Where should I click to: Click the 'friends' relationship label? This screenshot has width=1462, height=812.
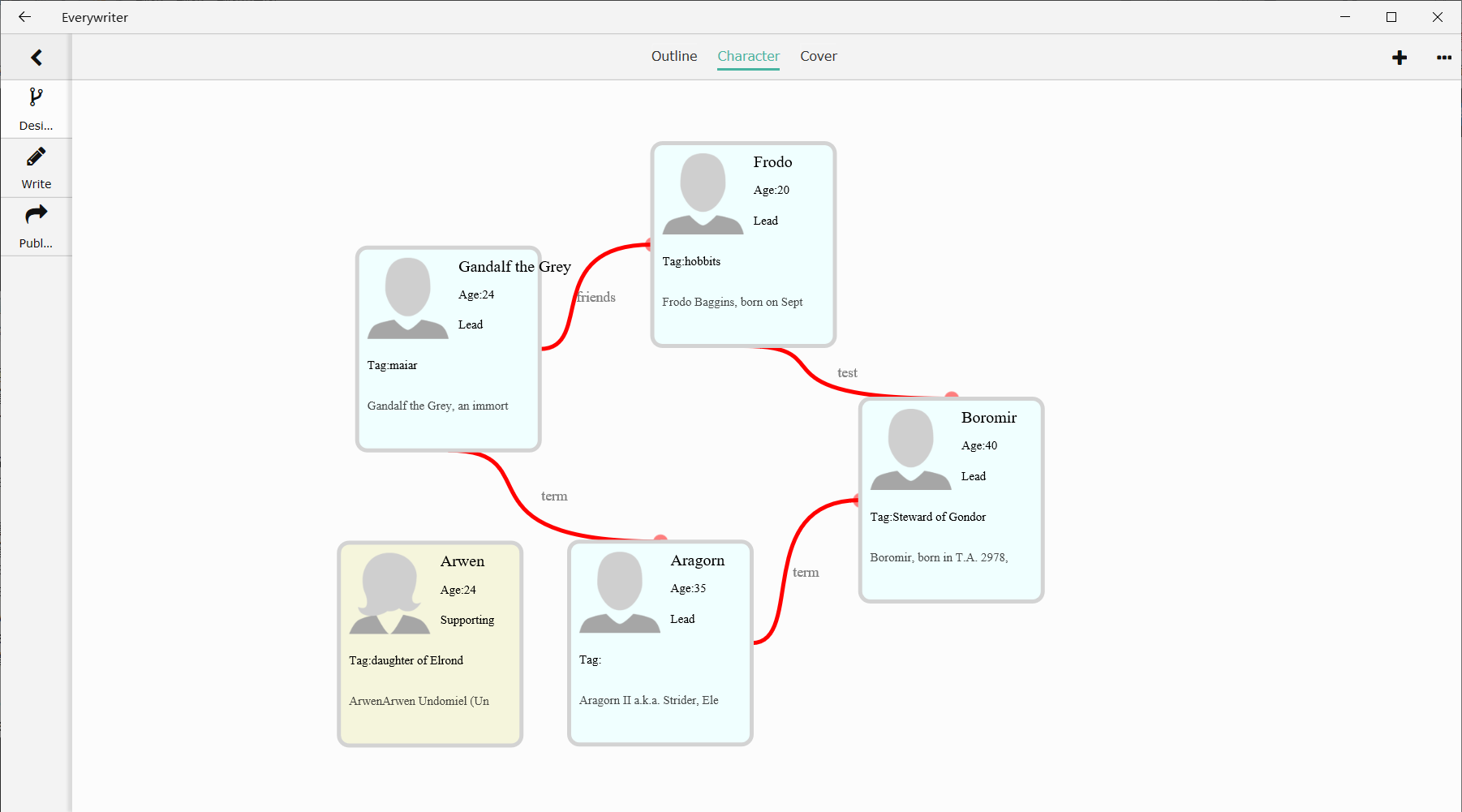coord(596,297)
